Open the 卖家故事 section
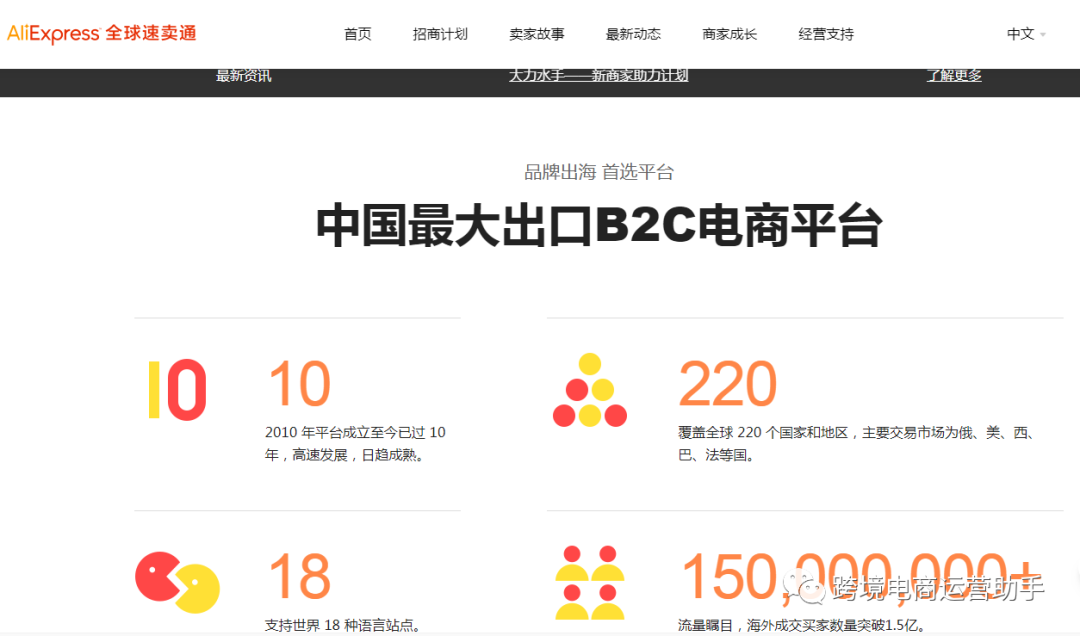1080x636 pixels. pos(536,33)
